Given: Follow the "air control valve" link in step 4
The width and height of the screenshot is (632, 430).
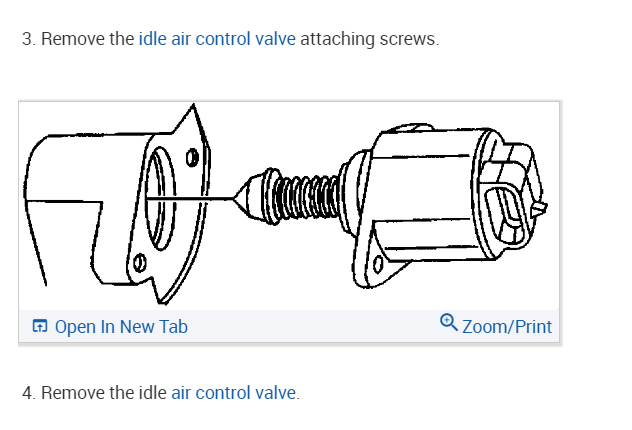Looking at the screenshot, I should click(234, 393).
